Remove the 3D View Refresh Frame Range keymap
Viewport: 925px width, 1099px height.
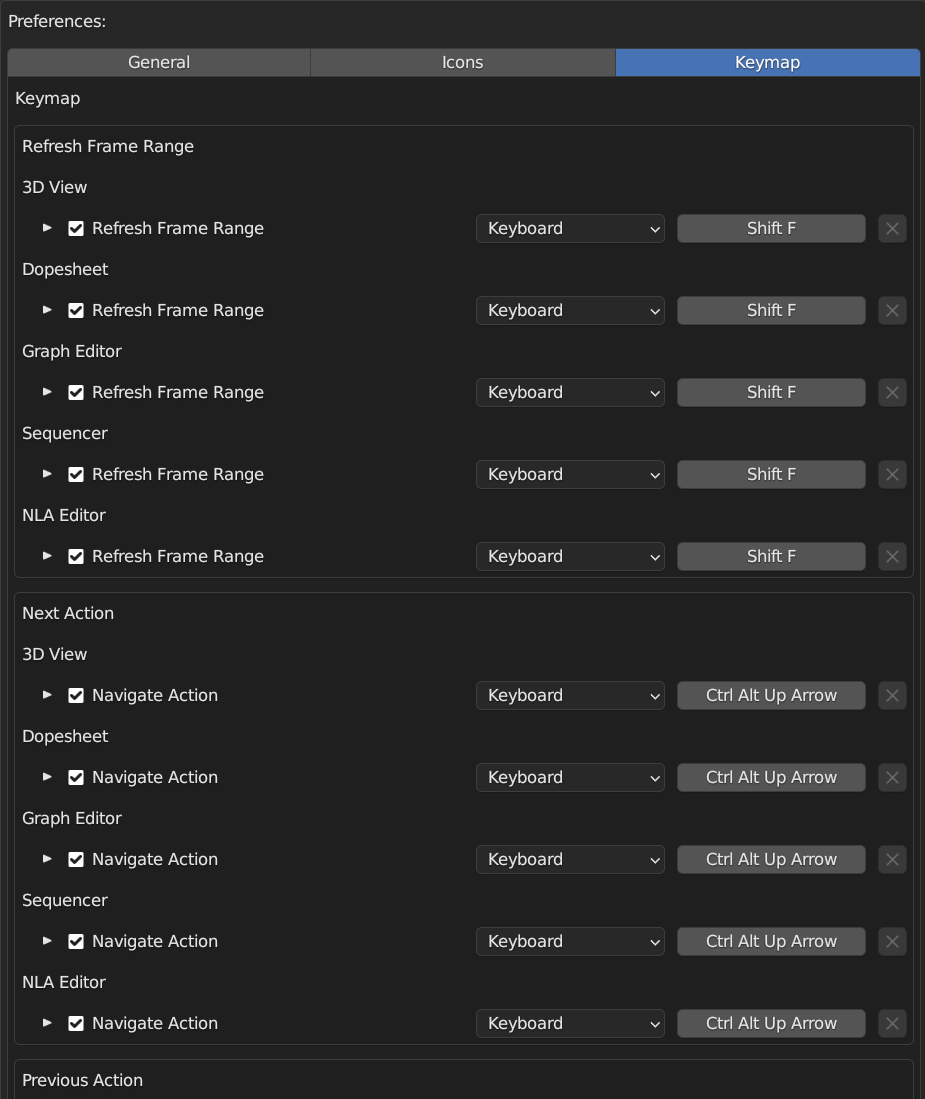pos(892,229)
